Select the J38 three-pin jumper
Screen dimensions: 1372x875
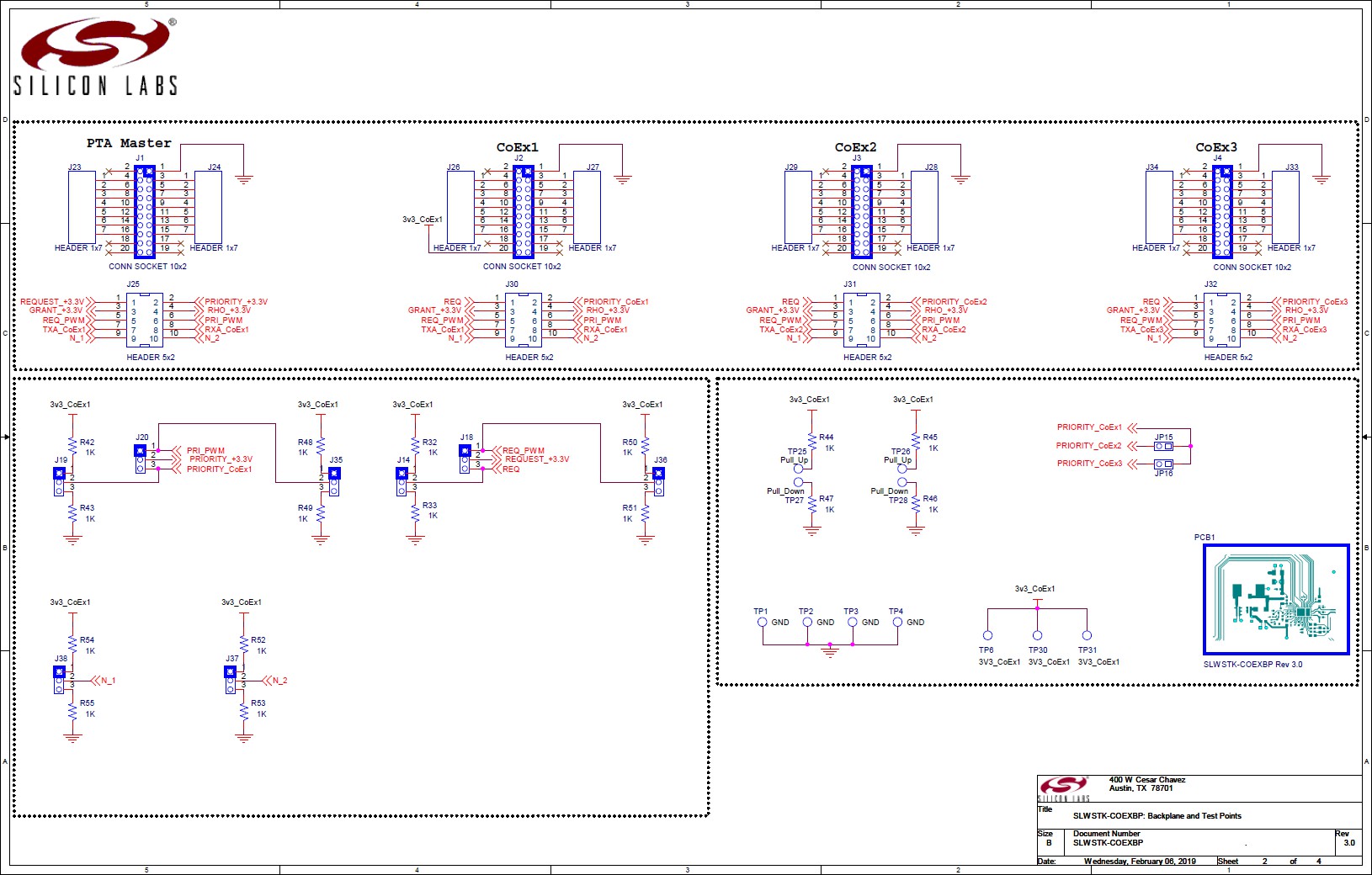point(59,680)
